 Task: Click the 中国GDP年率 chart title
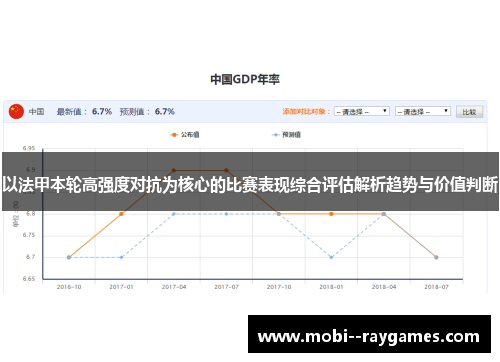tap(245, 79)
